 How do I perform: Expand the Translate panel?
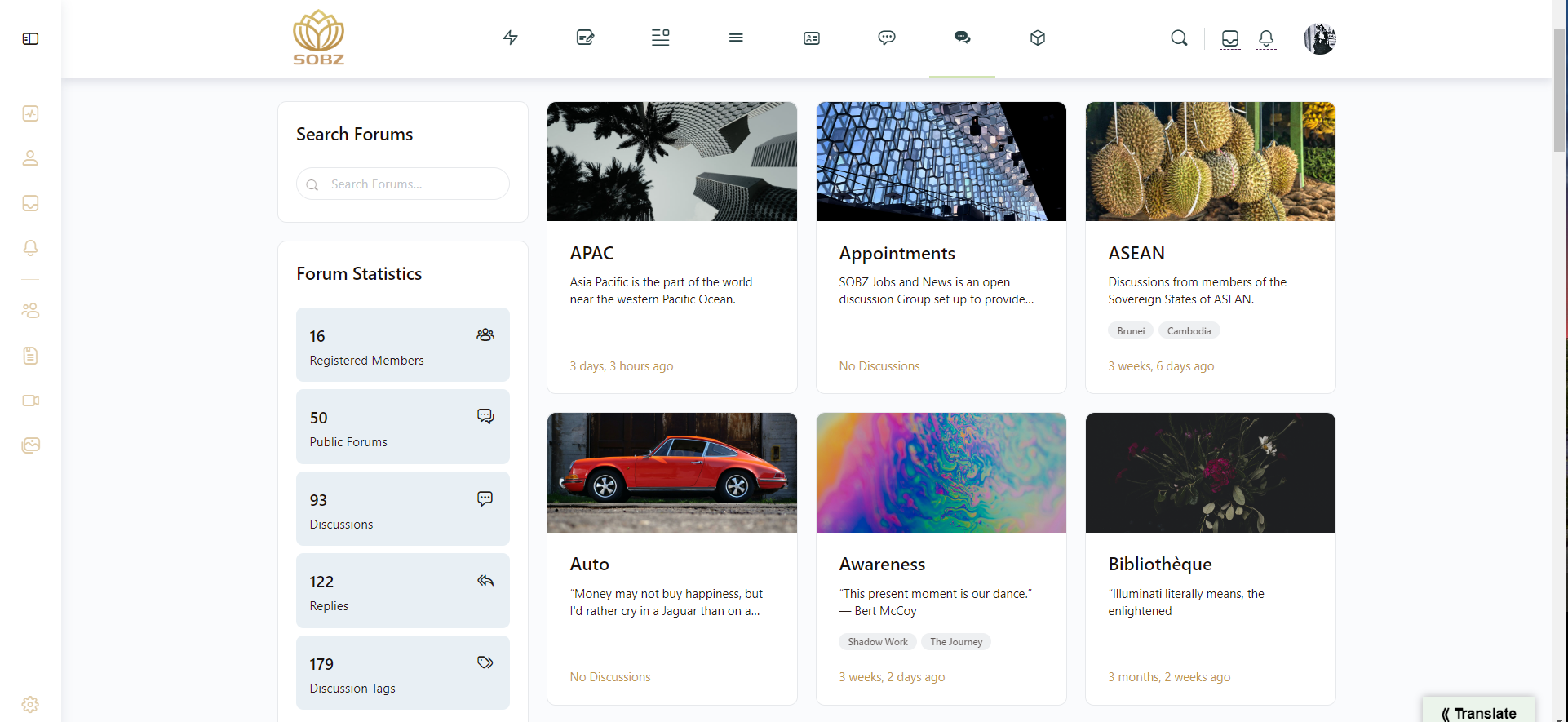tap(1477, 712)
